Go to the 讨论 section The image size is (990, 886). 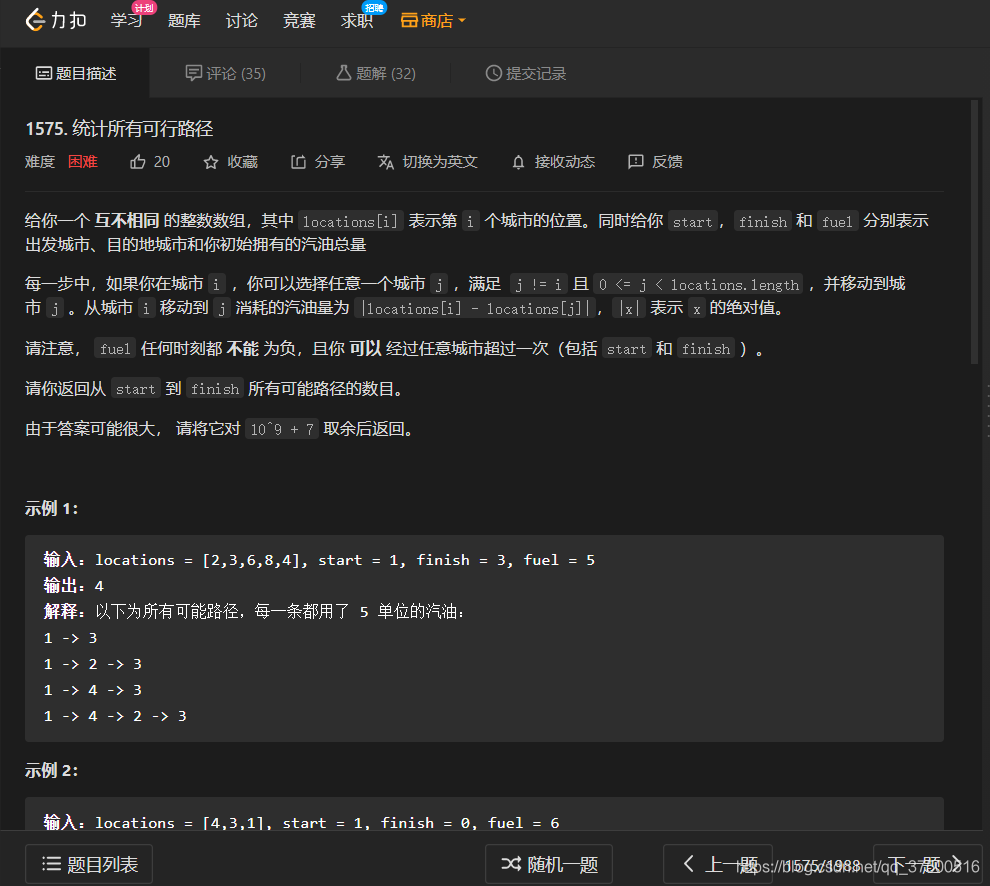click(x=241, y=21)
